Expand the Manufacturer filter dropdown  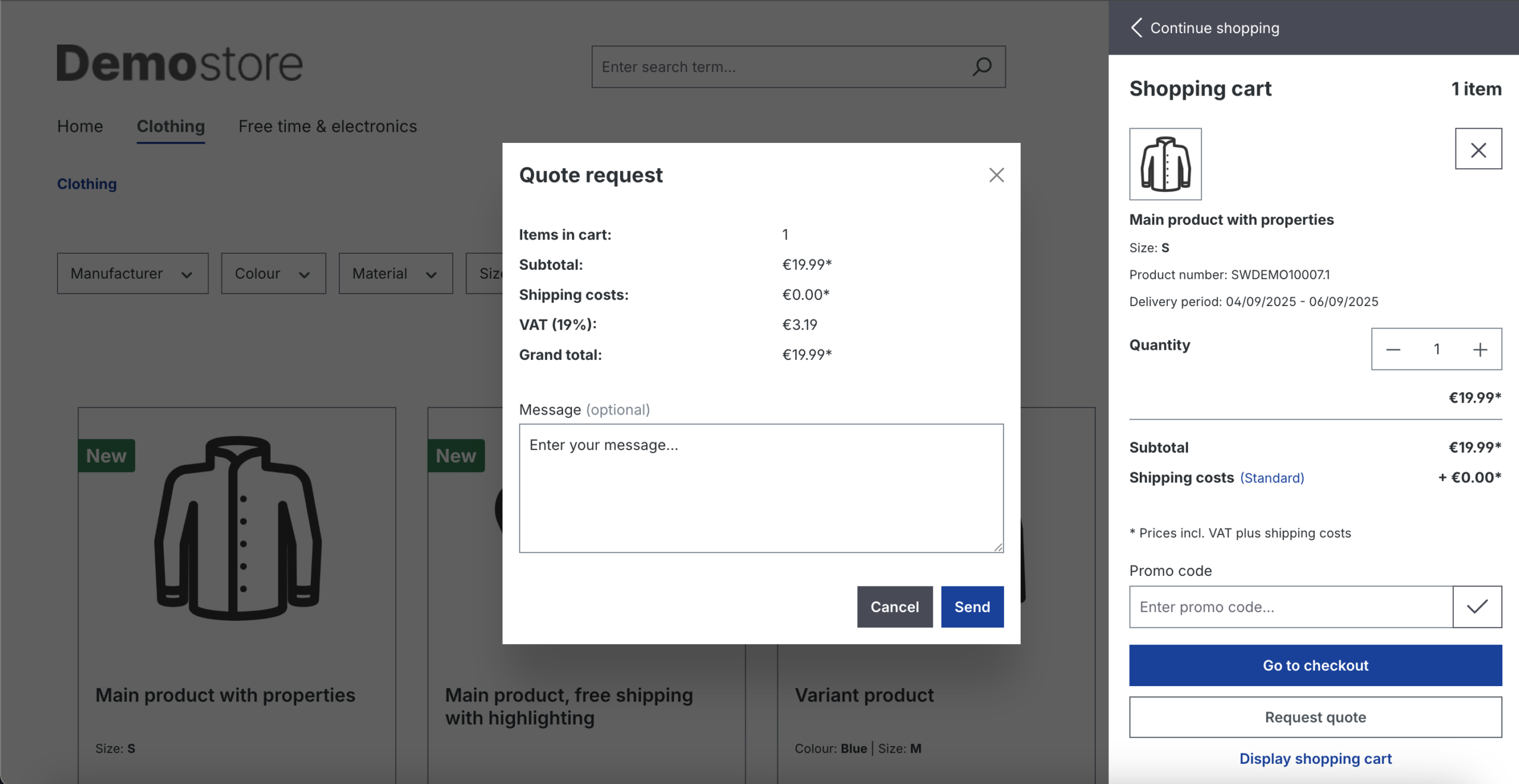[x=132, y=273]
